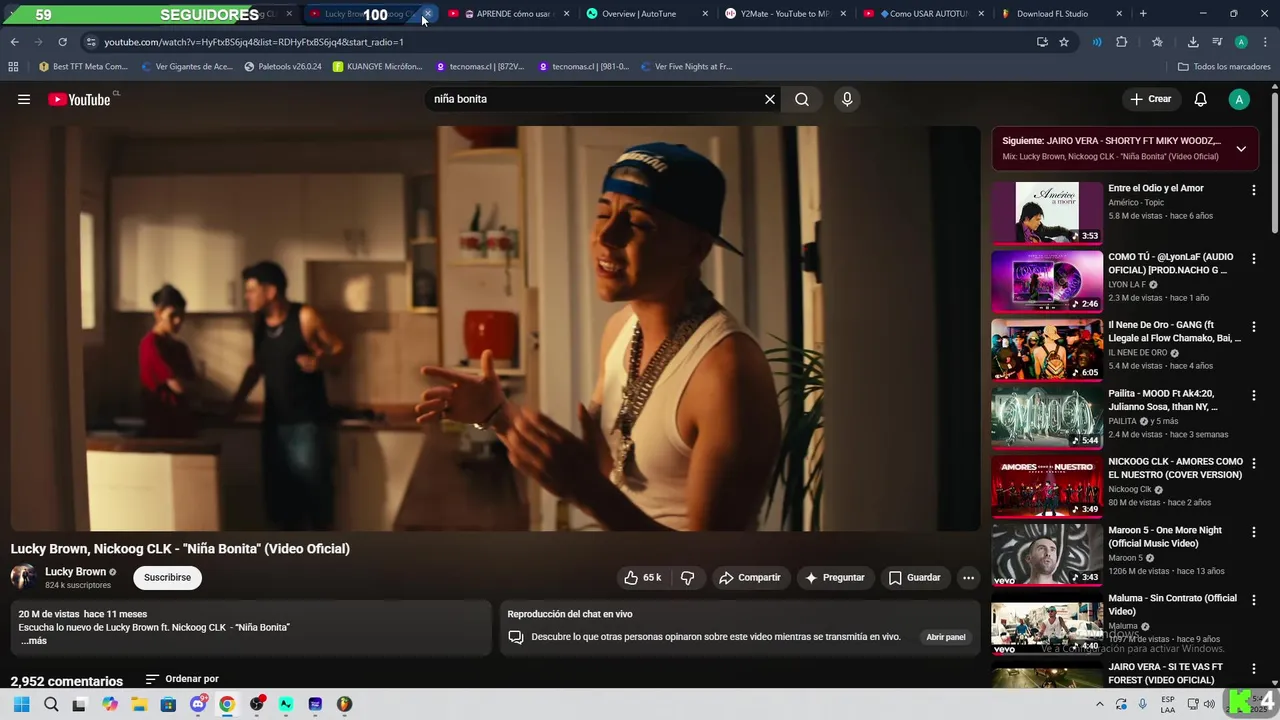Screen dimensions: 1280x720
Task: Switch to "APRENDE cómo usar" tab
Action: point(510,14)
